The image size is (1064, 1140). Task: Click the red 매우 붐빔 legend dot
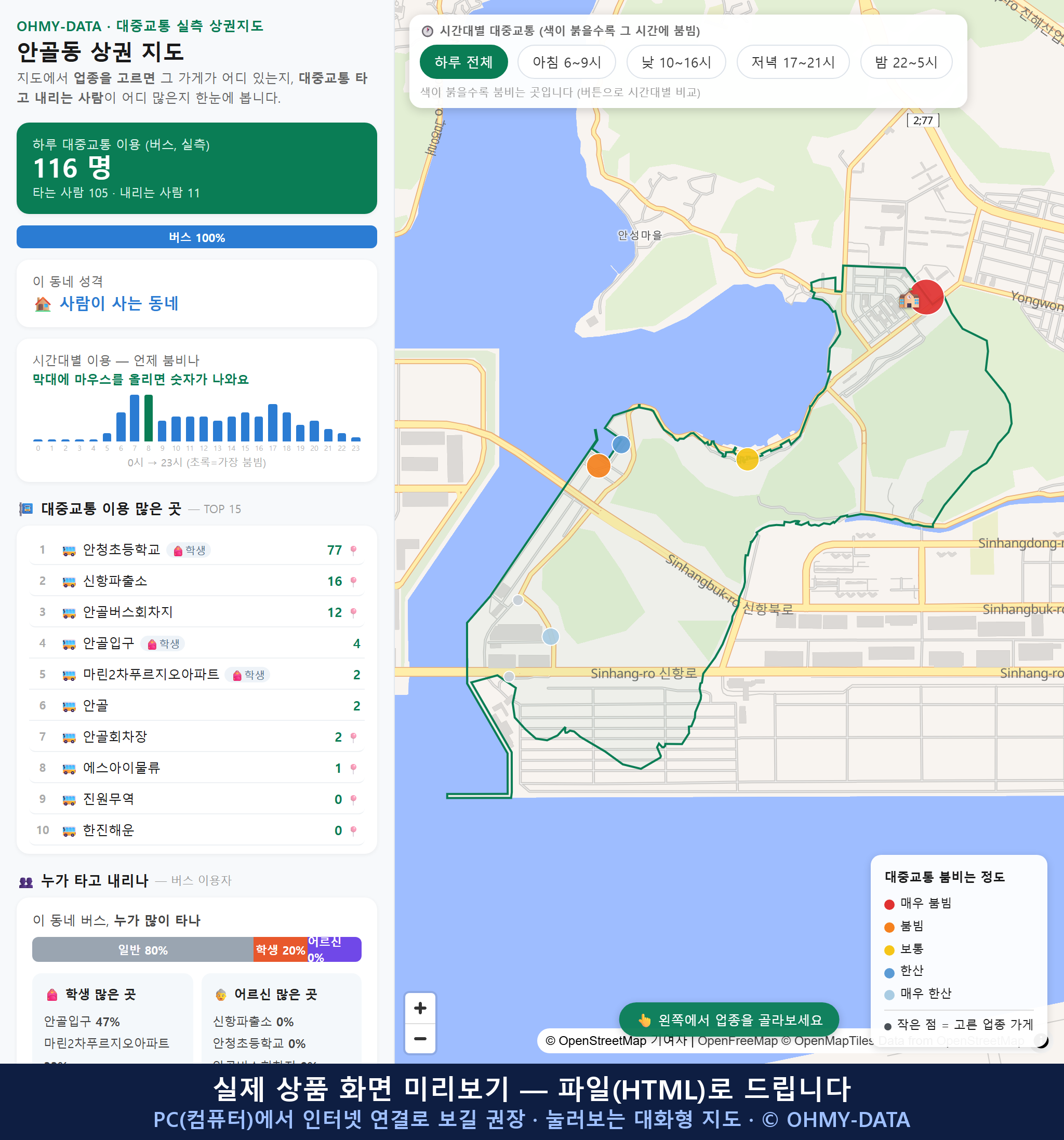(889, 904)
